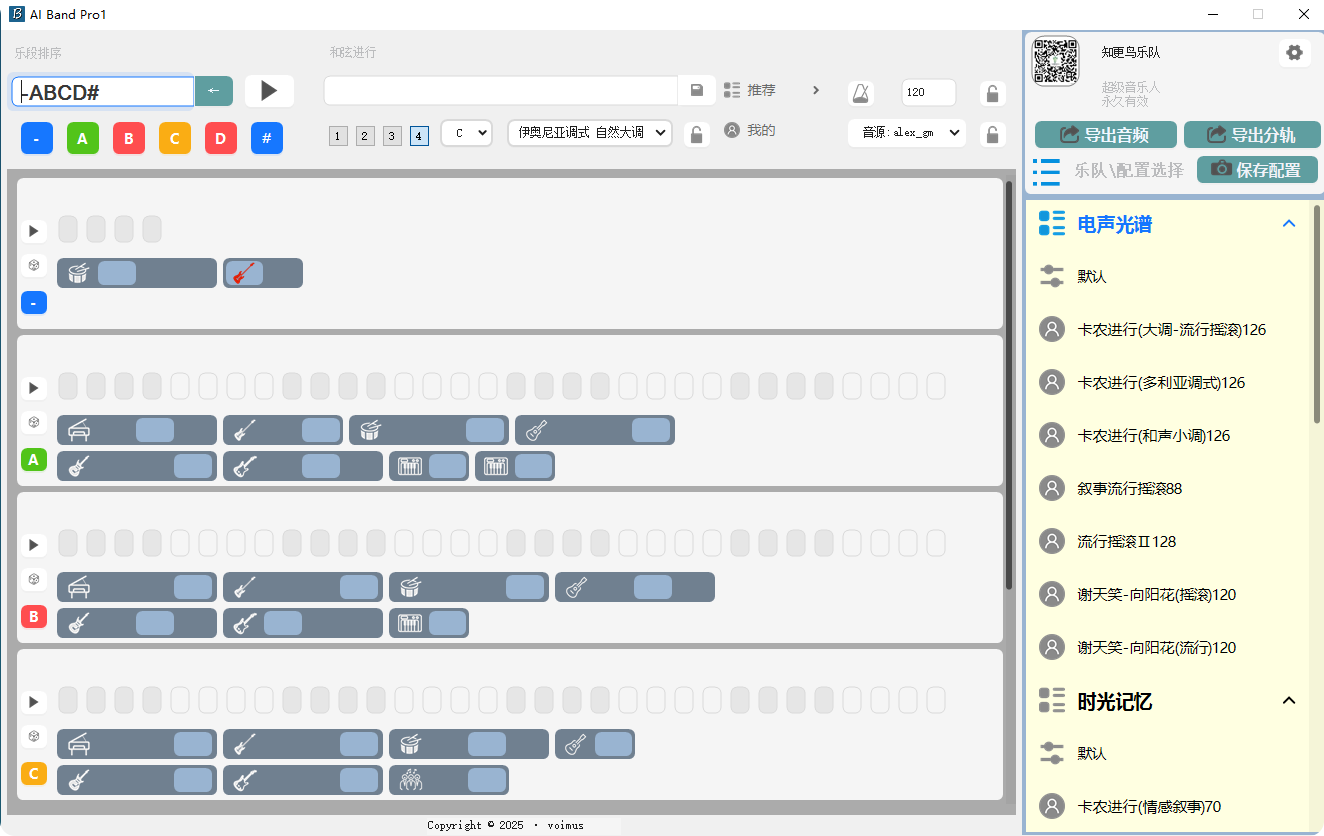Click the metronome icon next to tempo
Image resolution: width=1324 pixels, height=836 pixels.
click(860, 94)
